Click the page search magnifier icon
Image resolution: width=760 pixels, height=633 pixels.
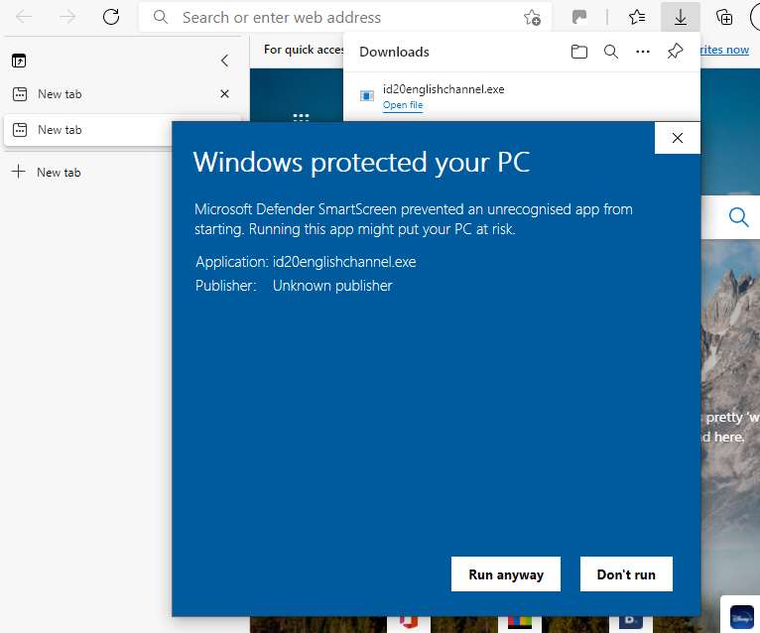coord(738,217)
